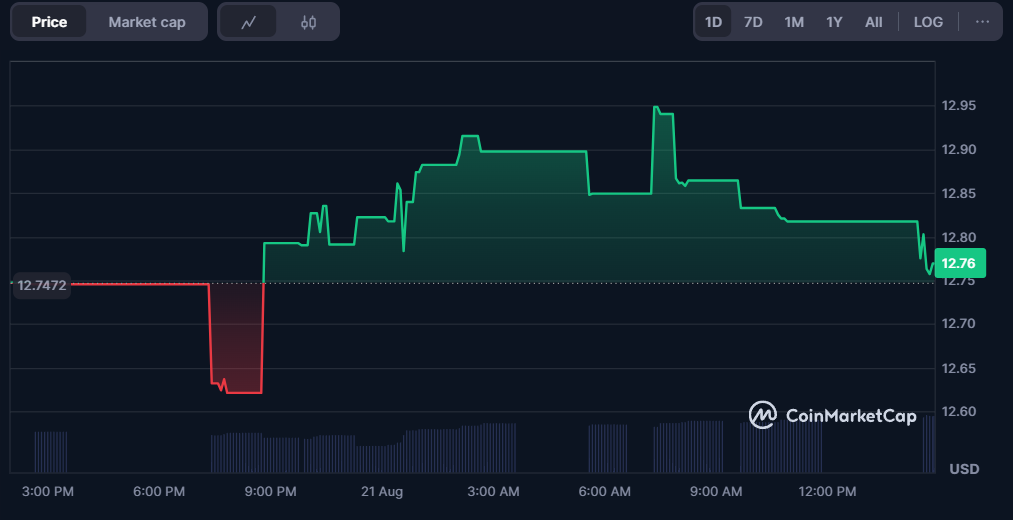Viewport: 1013px width, 520px height.
Task: Switch to candlestick chart view
Action: click(x=308, y=22)
